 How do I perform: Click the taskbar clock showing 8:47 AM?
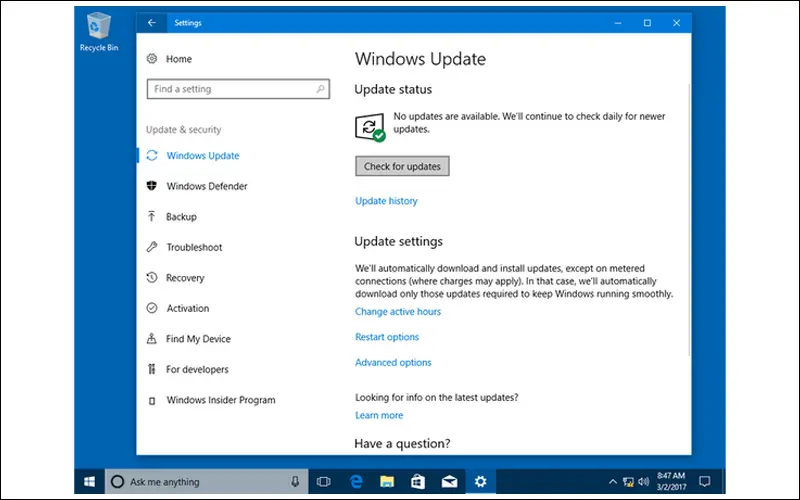pos(671,481)
